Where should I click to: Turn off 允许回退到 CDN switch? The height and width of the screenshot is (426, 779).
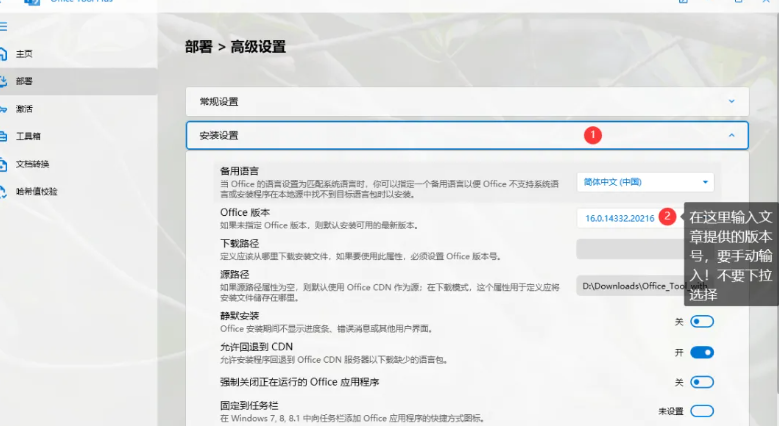(702, 352)
